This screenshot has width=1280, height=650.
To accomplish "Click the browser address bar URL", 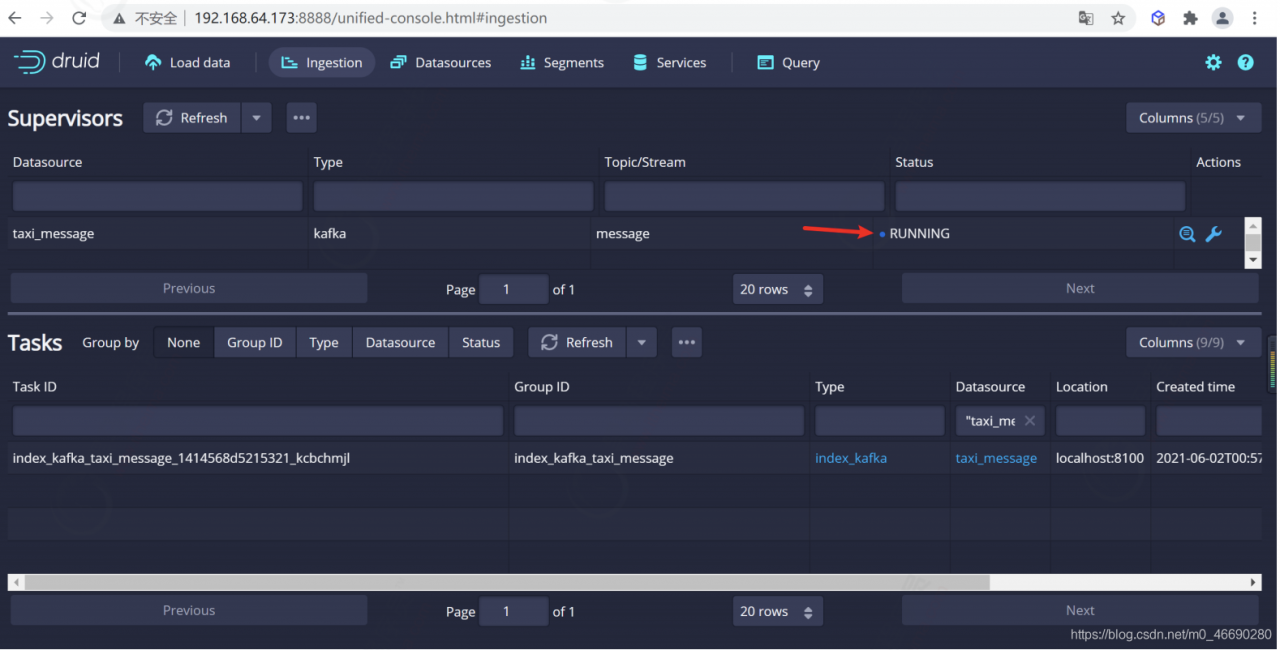I will (370, 18).
